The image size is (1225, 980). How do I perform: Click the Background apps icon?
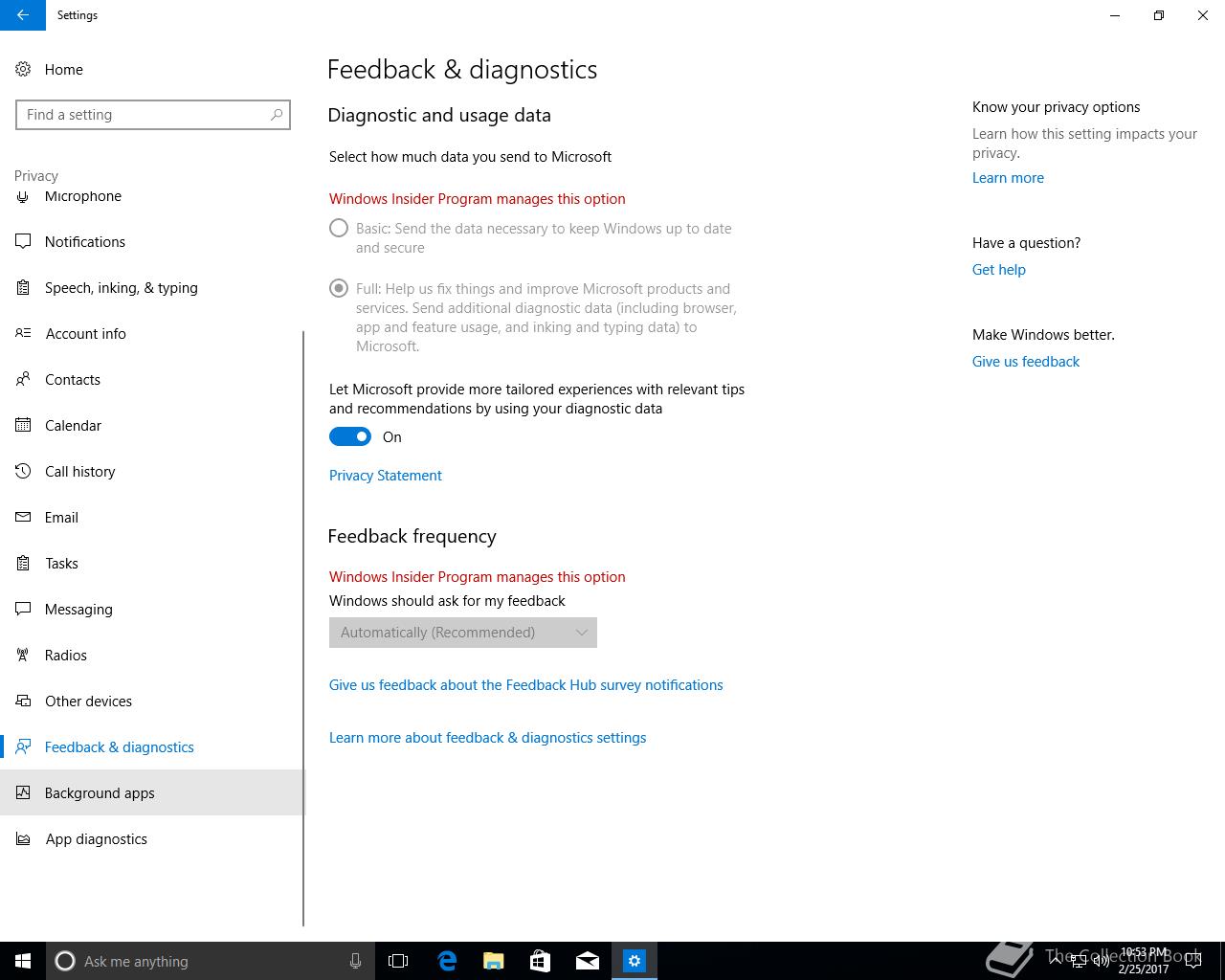[x=23, y=792]
